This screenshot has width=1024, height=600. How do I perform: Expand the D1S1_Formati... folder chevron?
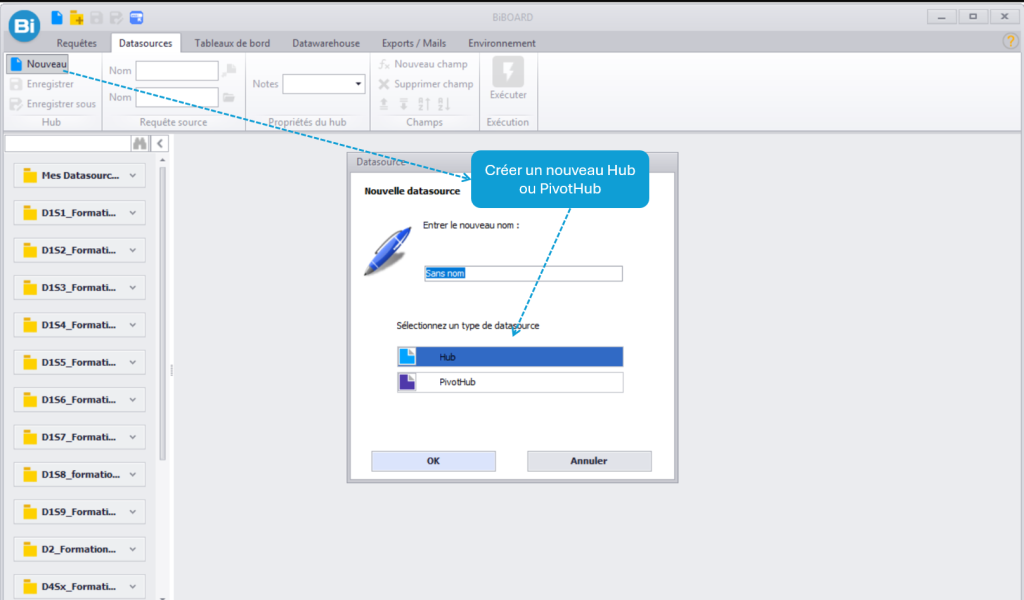coord(133,213)
